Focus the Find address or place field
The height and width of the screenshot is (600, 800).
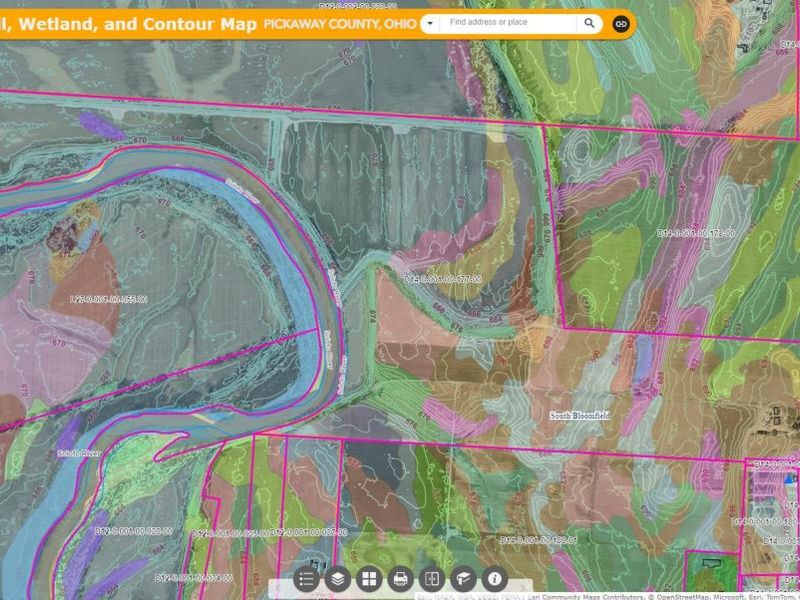pos(508,22)
